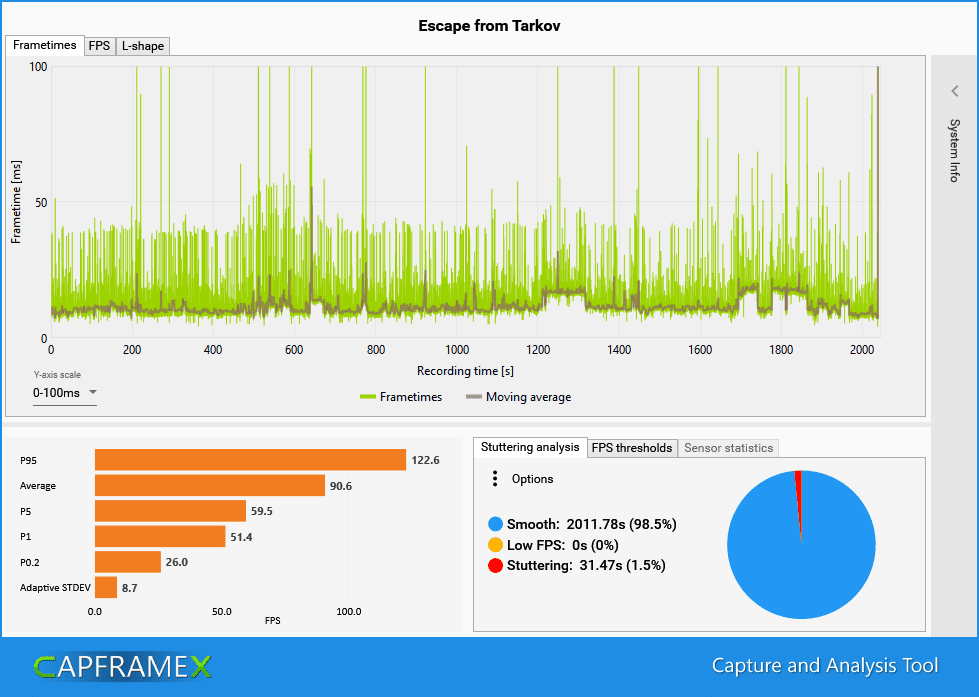Click the "Recording time [s]" axis title
979x697 pixels.
(465, 371)
